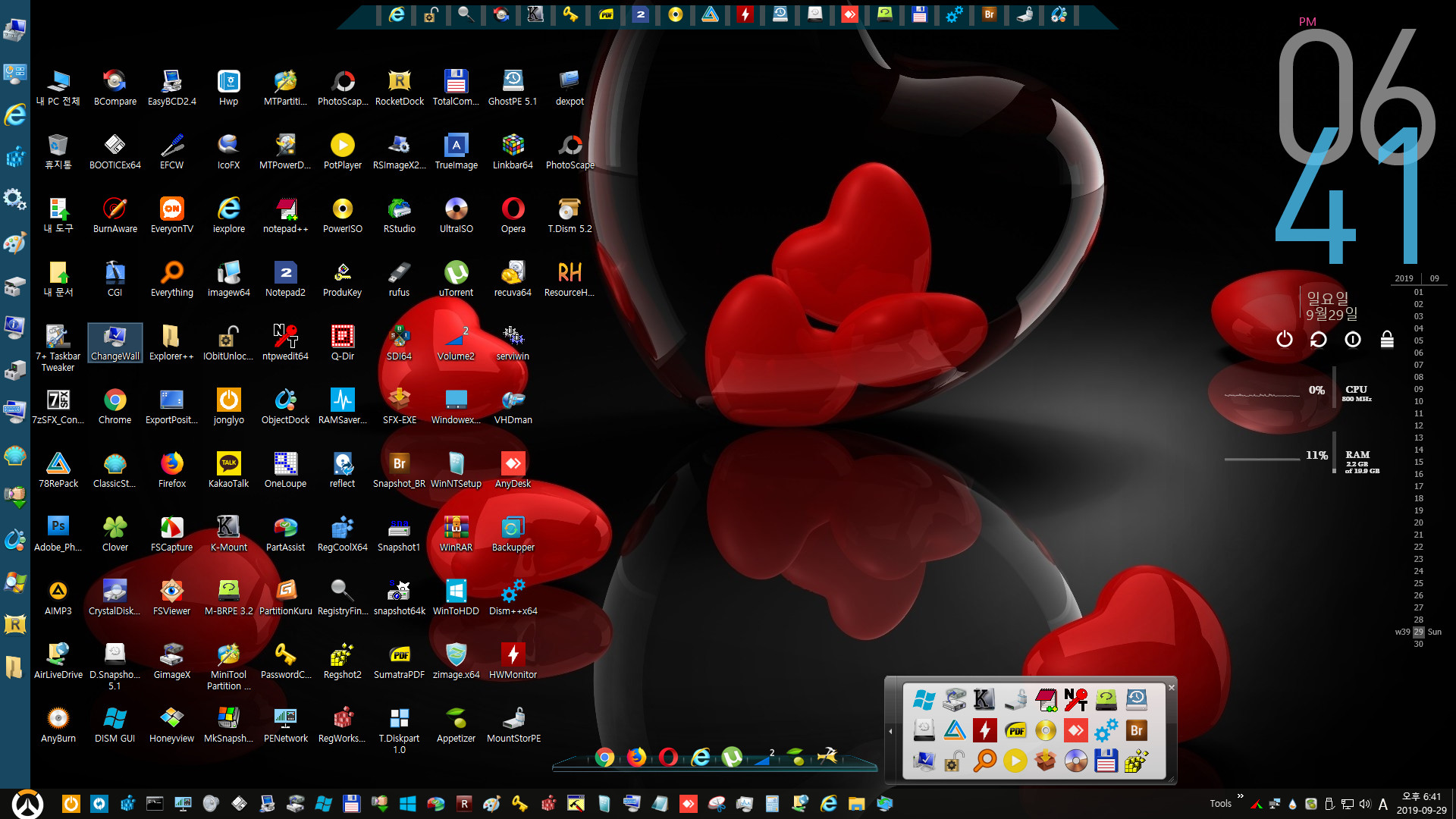Click the Opera icon in bottom dock
The image size is (1456, 819).
[668, 757]
